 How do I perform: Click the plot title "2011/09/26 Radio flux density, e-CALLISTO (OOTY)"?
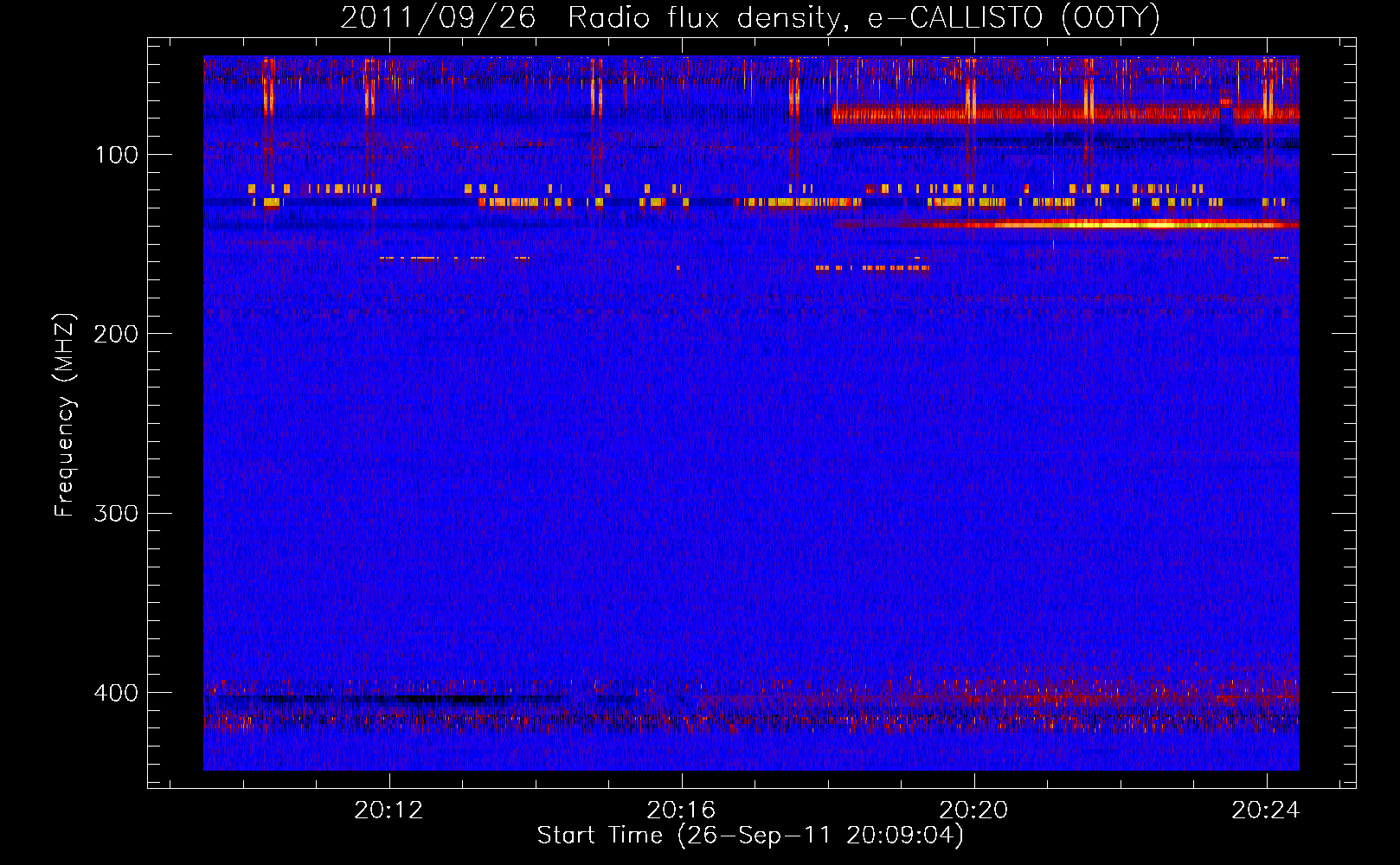750,17
